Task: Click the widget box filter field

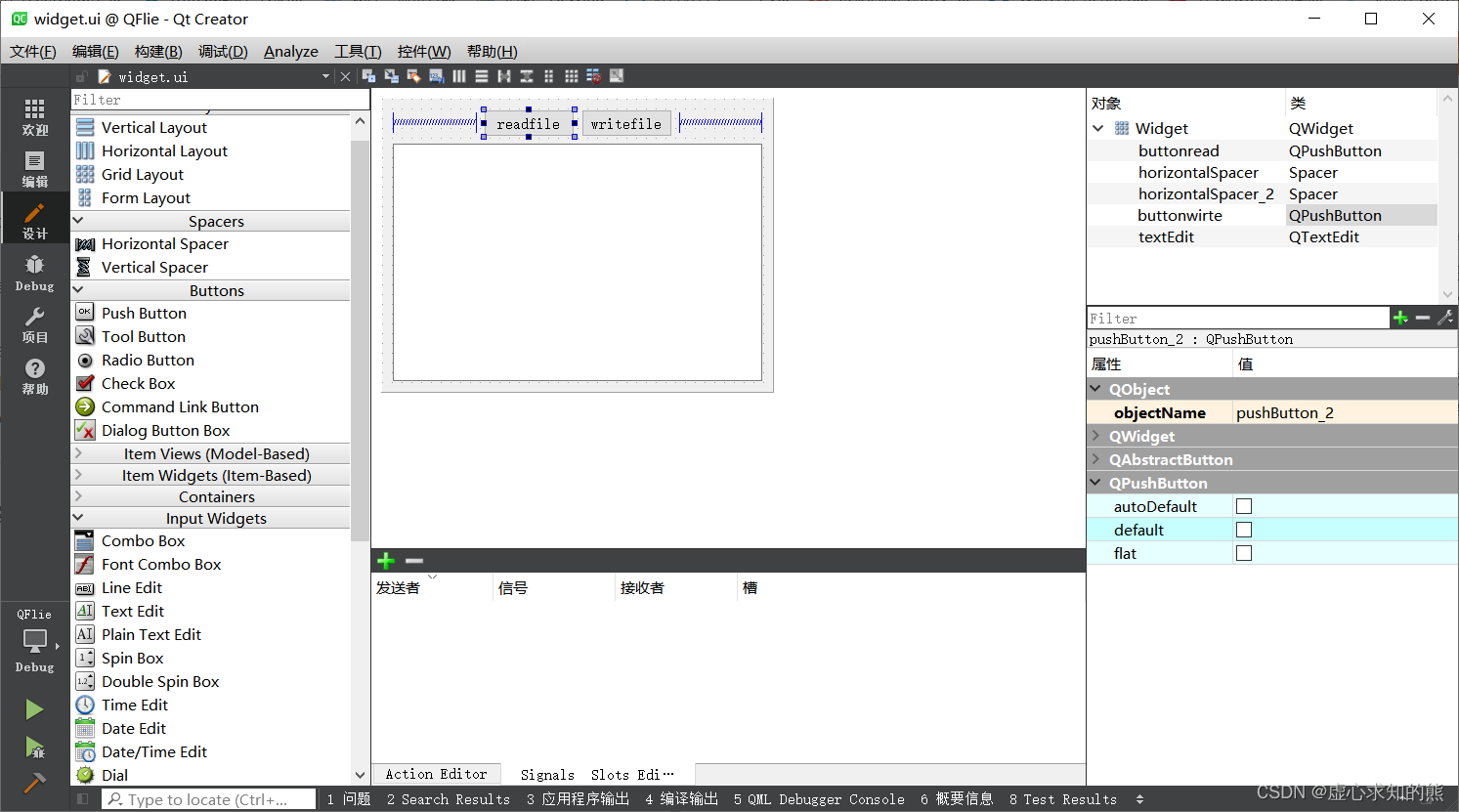Action: click(220, 100)
